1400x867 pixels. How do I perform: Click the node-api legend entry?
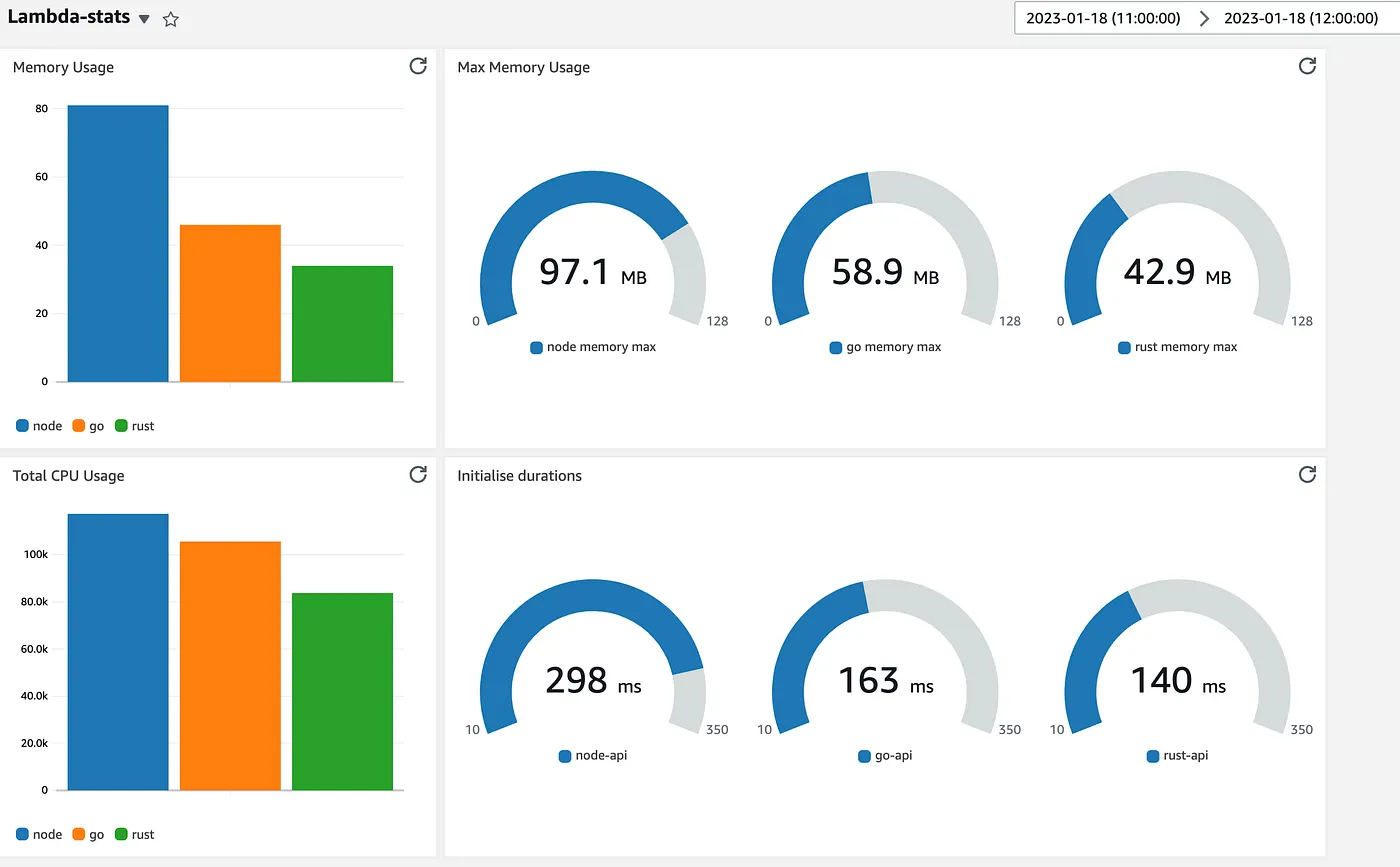[593, 756]
